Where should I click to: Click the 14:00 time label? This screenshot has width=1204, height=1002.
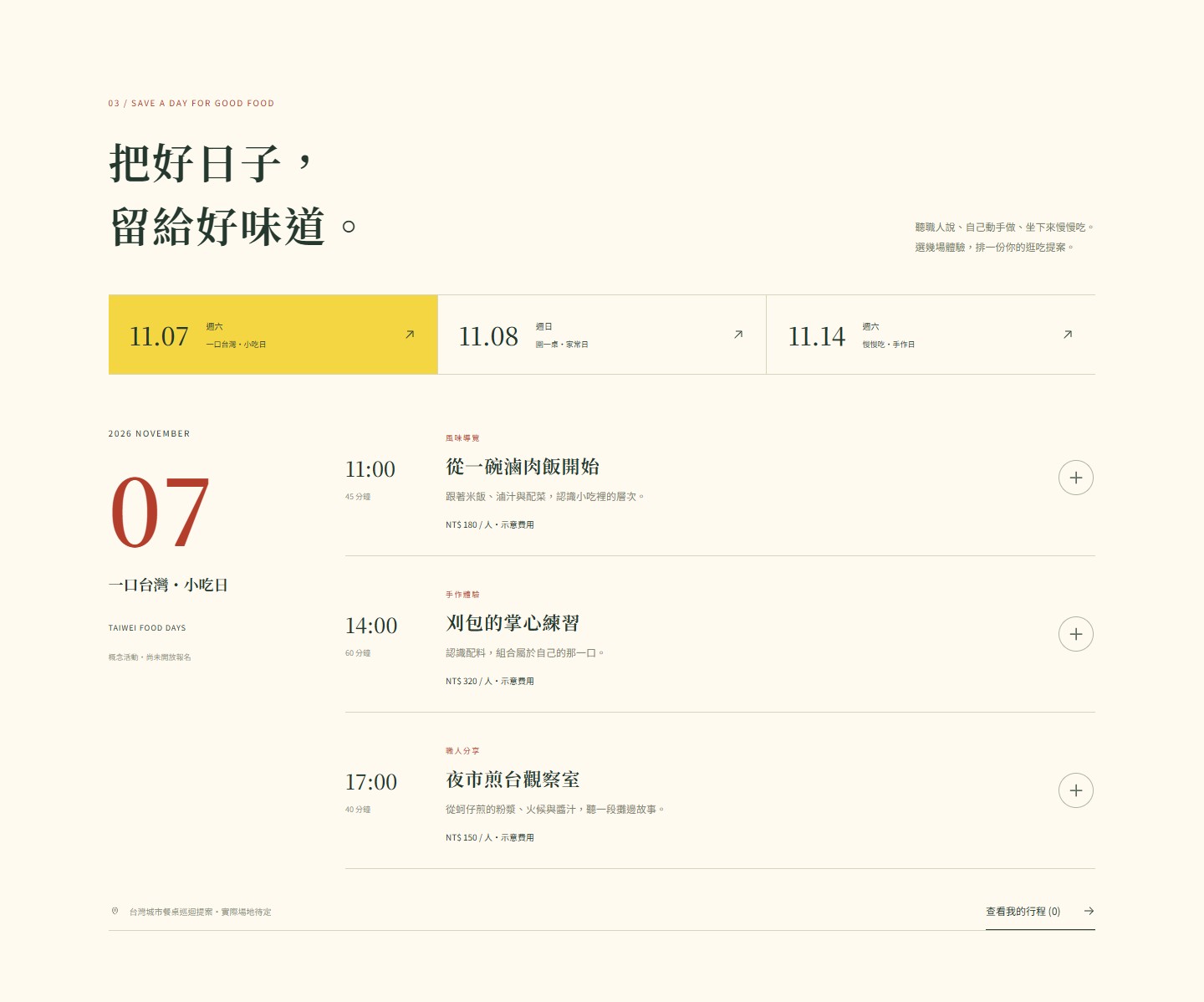pyautogui.click(x=371, y=626)
